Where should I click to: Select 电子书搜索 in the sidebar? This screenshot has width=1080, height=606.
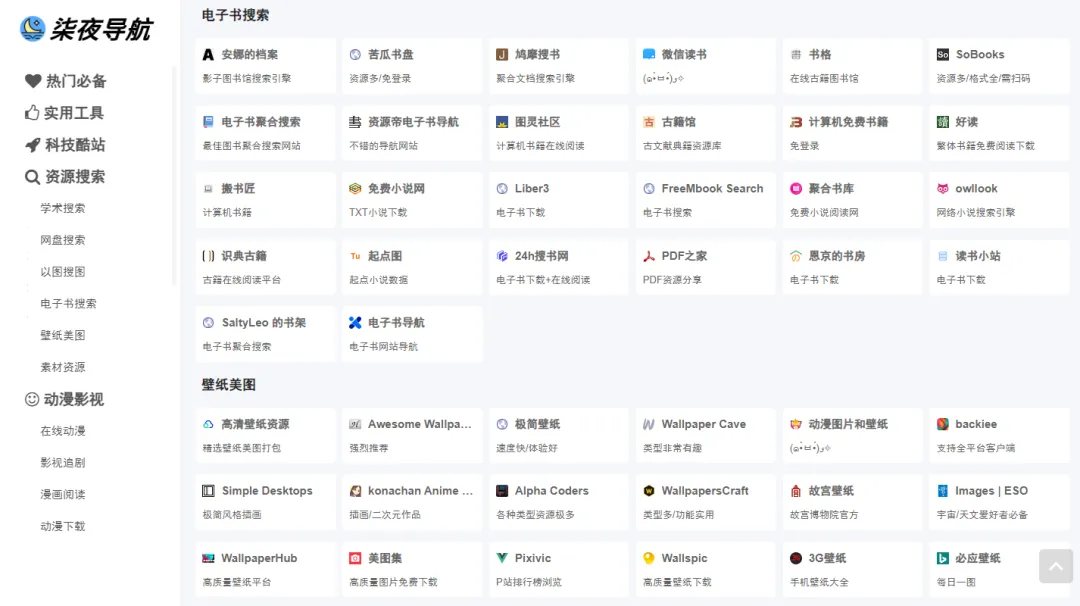pyautogui.click(x=68, y=303)
